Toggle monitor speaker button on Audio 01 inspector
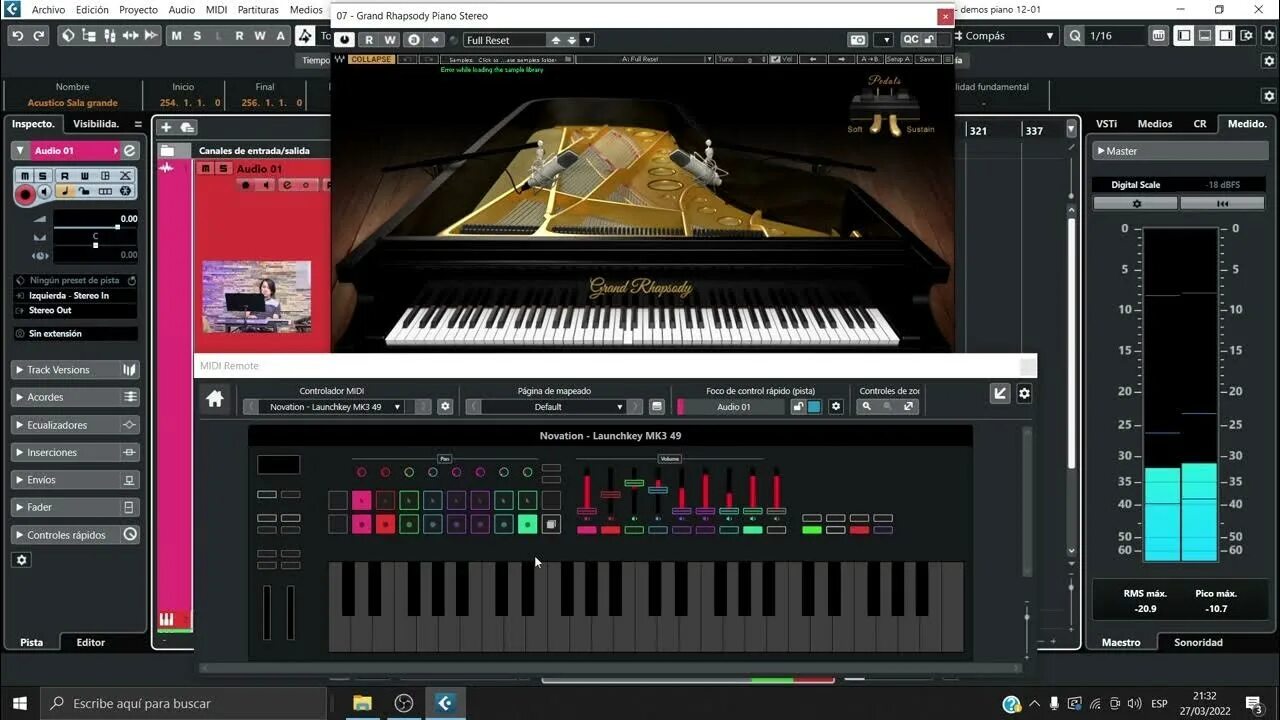Image resolution: width=1280 pixels, height=720 pixels. [45, 191]
